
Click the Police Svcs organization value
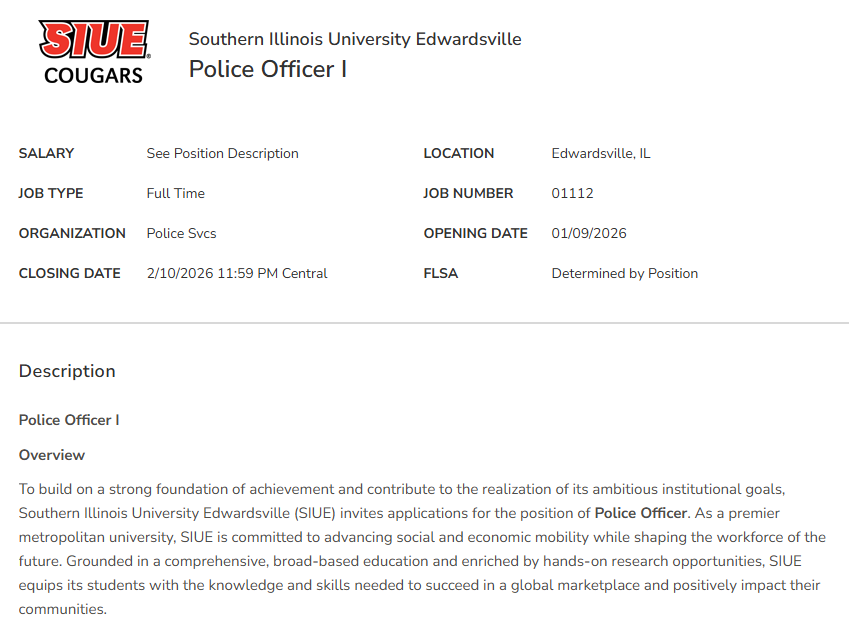[x=181, y=233]
